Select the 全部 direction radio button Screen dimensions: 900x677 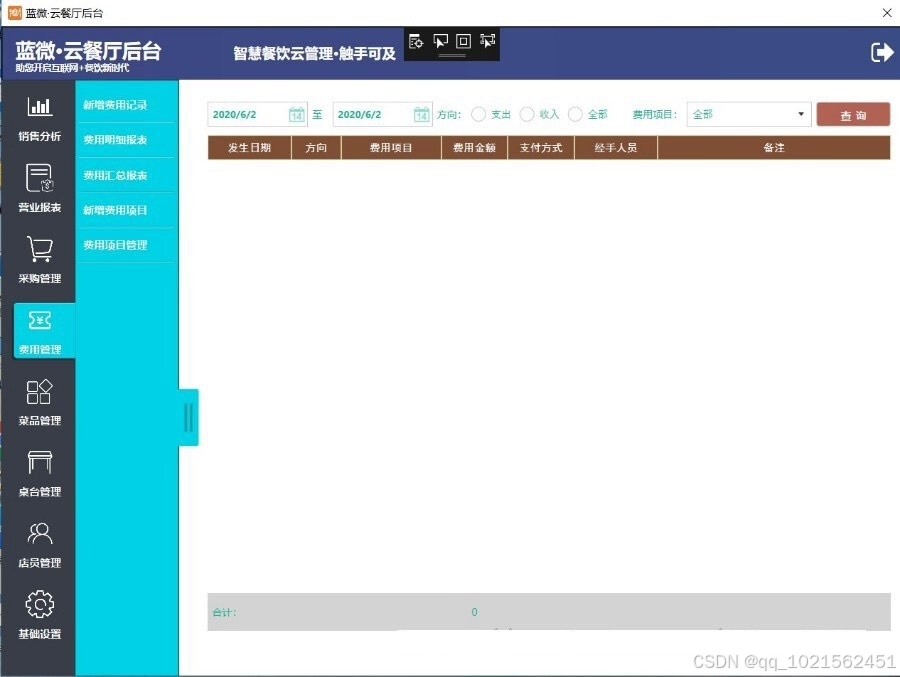pyautogui.click(x=575, y=114)
